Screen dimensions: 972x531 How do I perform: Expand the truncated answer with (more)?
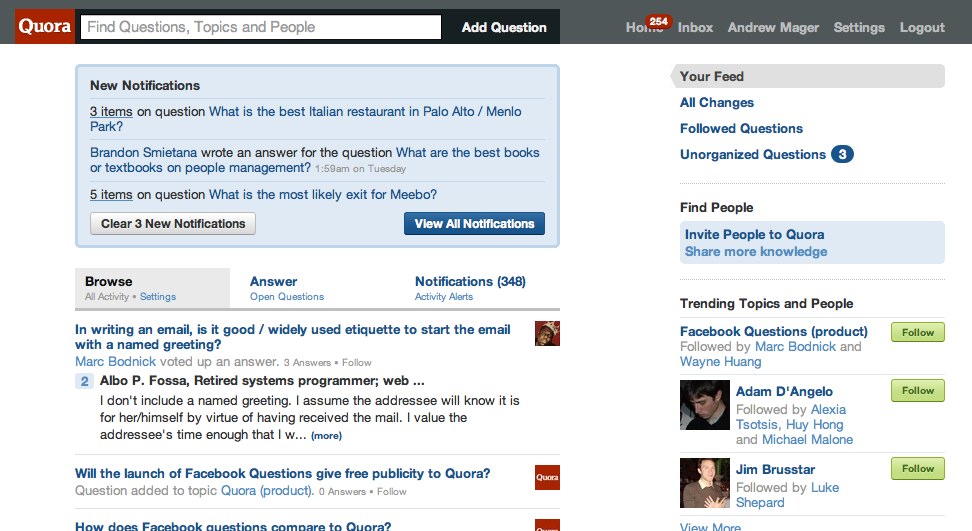326,436
